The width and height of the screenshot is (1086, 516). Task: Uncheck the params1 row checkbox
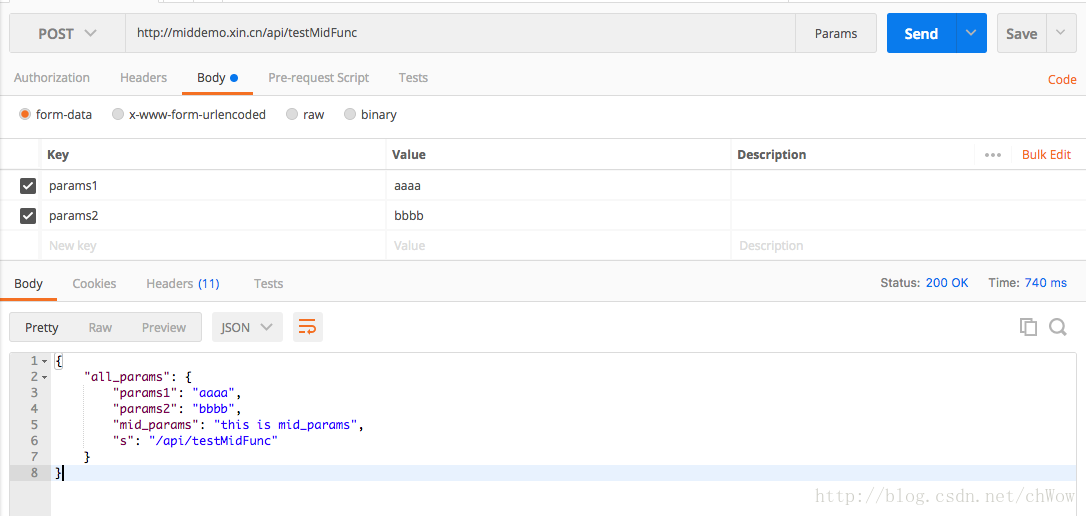click(x=28, y=186)
